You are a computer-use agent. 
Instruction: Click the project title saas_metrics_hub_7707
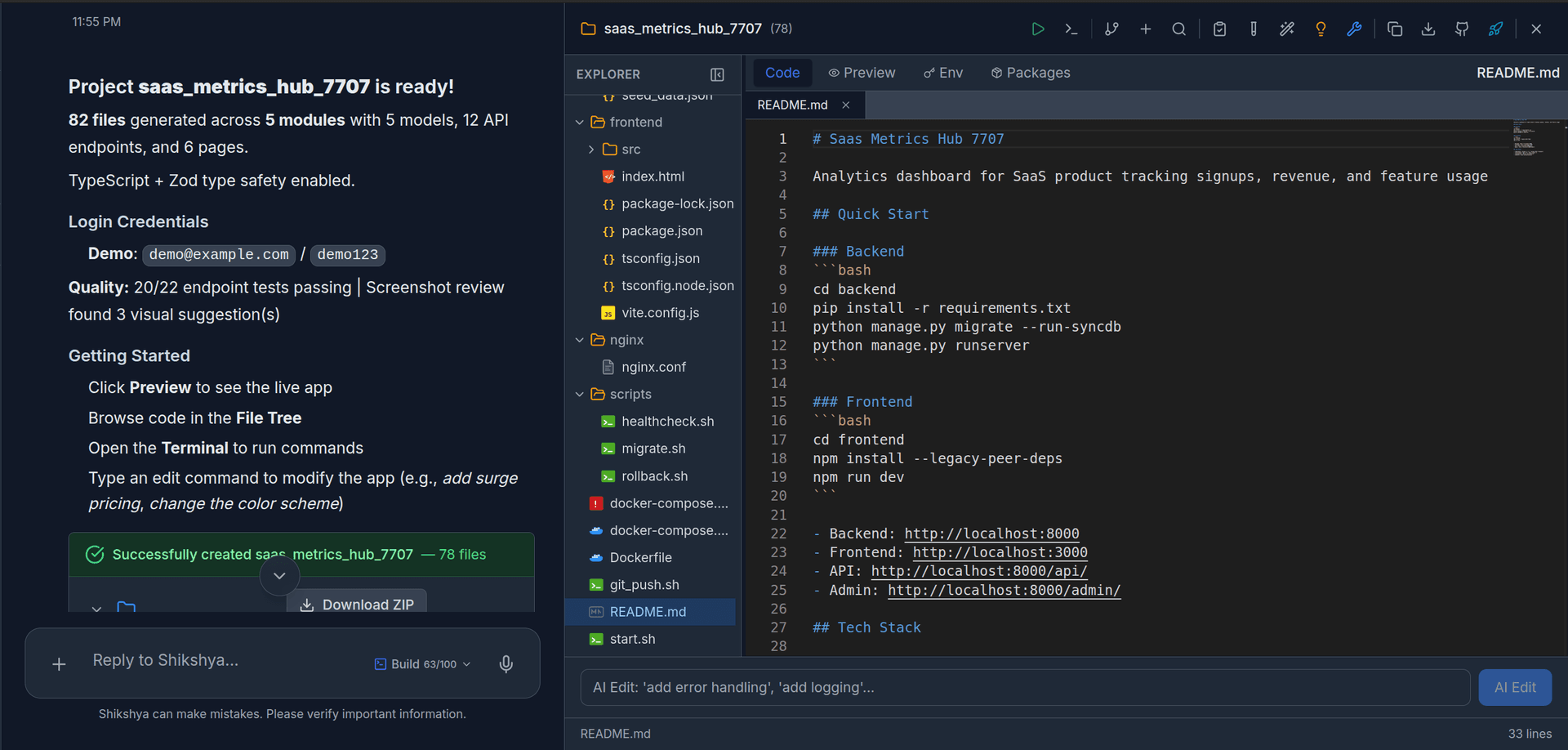[x=683, y=29]
